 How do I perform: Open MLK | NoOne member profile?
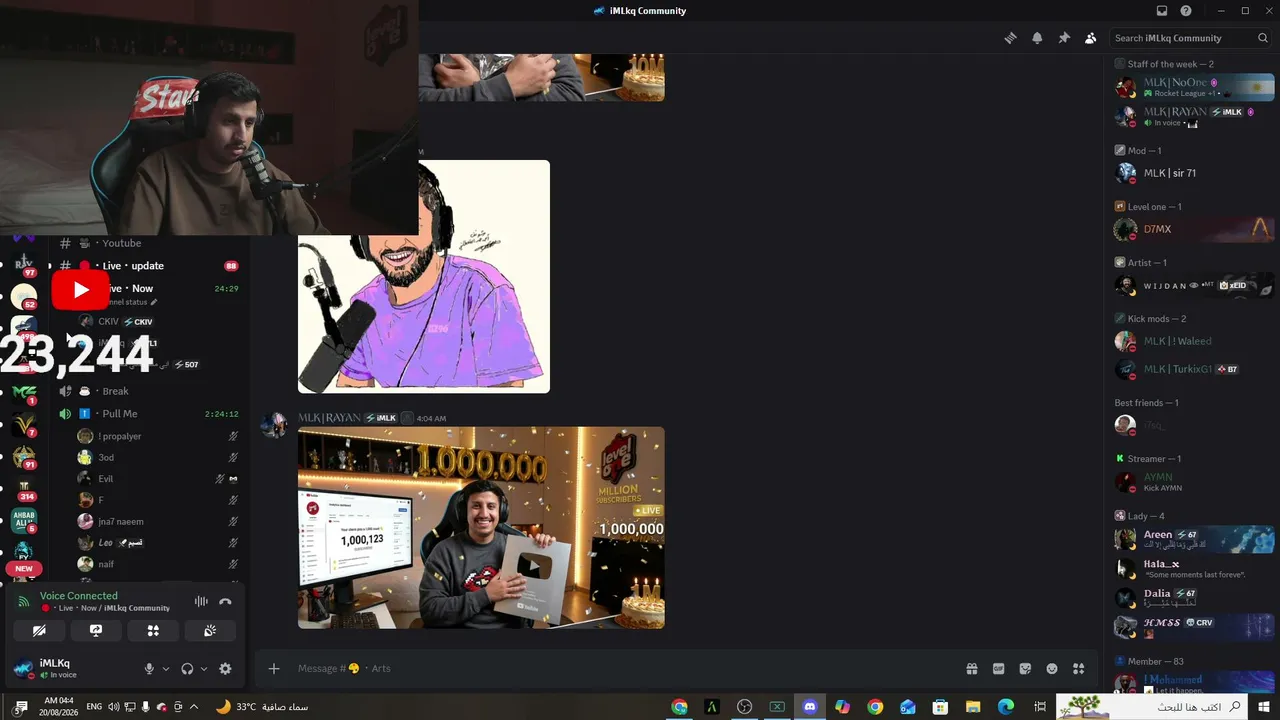pyautogui.click(x=1194, y=88)
